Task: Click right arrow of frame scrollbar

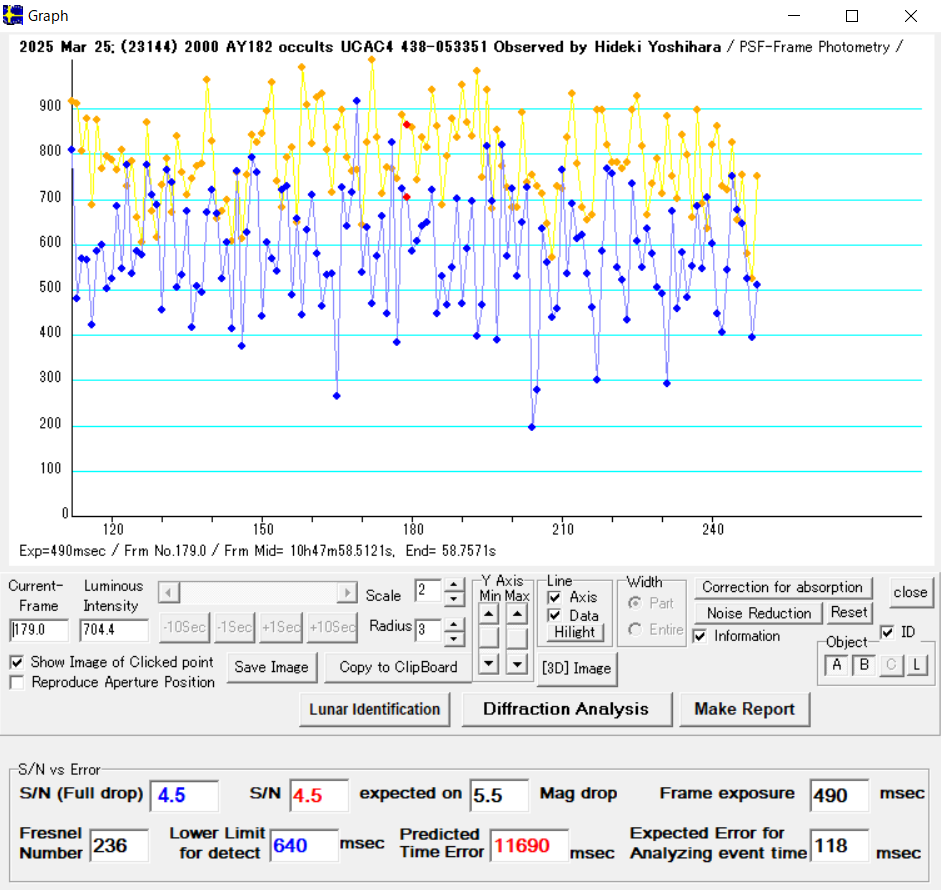Action: click(347, 593)
